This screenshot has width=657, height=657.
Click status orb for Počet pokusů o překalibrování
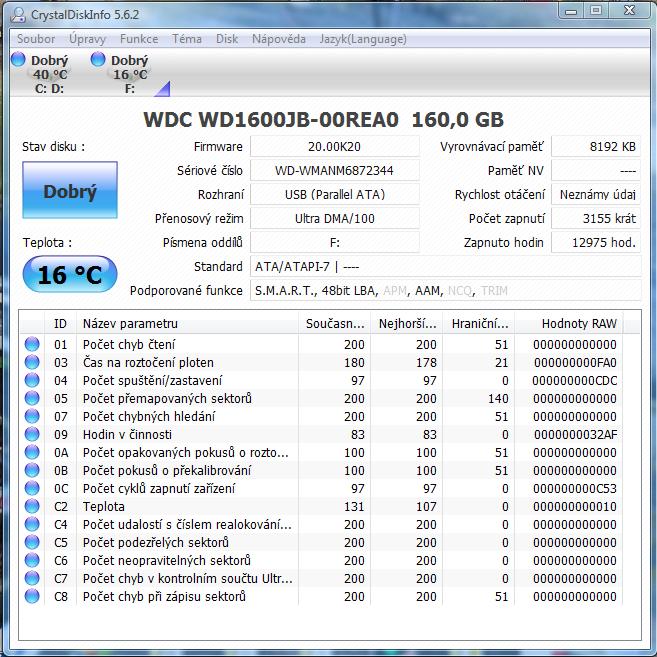click(x=32, y=470)
